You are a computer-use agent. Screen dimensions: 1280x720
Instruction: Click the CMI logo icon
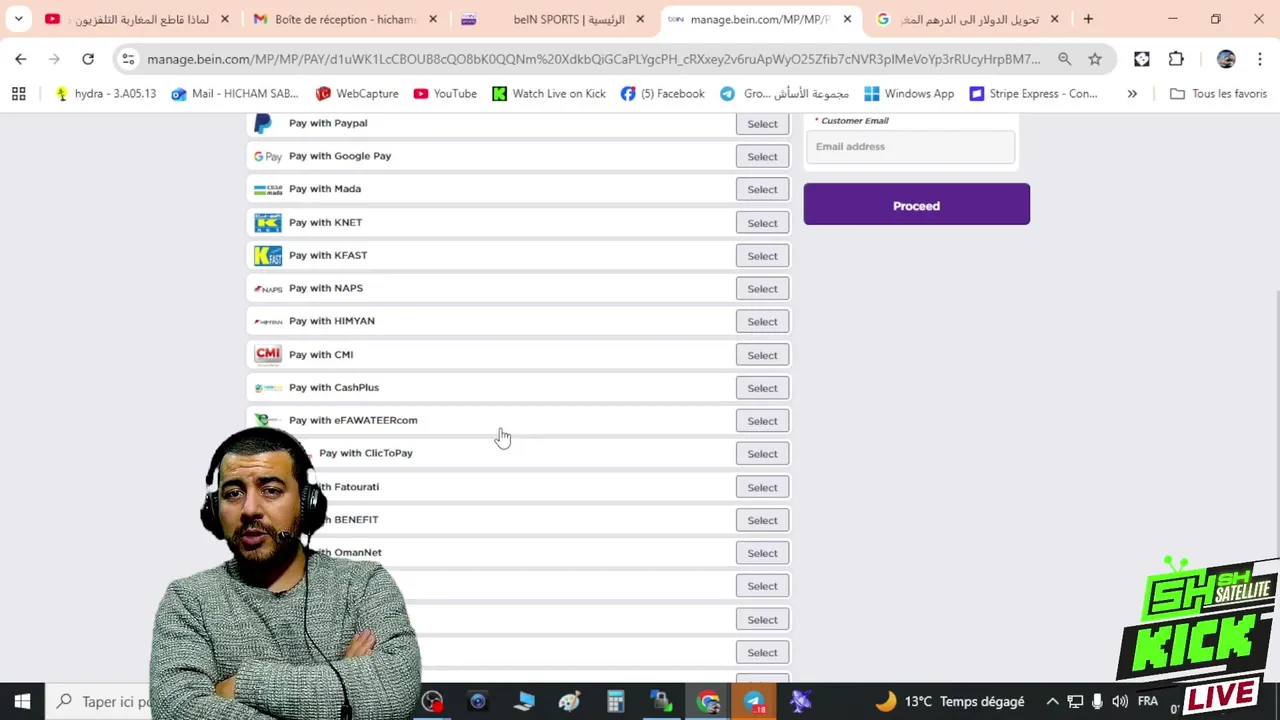(x=267, y=354)
